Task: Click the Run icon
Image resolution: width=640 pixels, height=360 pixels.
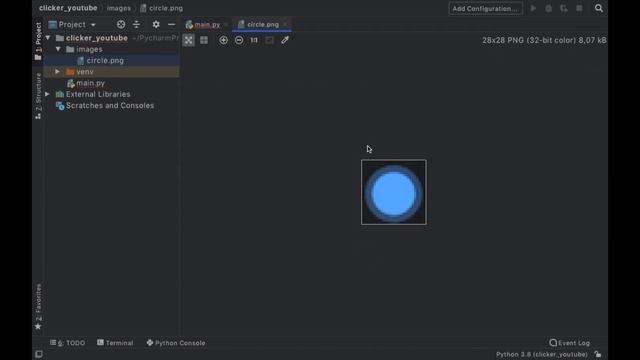Action: click(533, 8)
